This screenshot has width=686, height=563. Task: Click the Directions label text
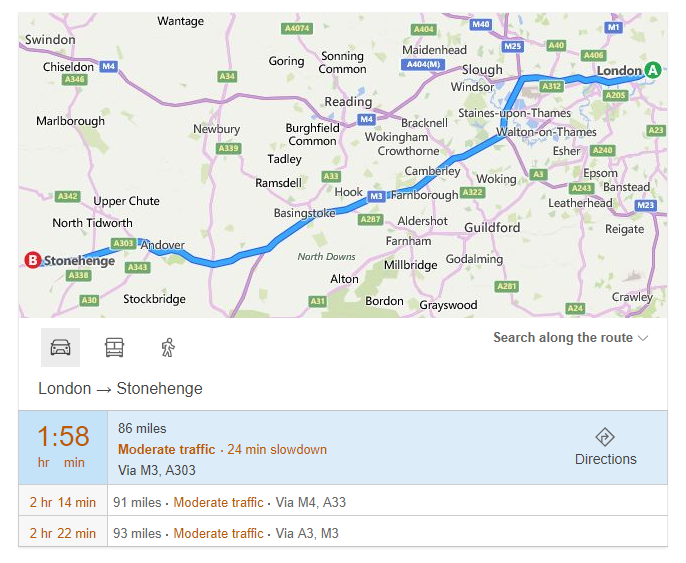[606, 459]
